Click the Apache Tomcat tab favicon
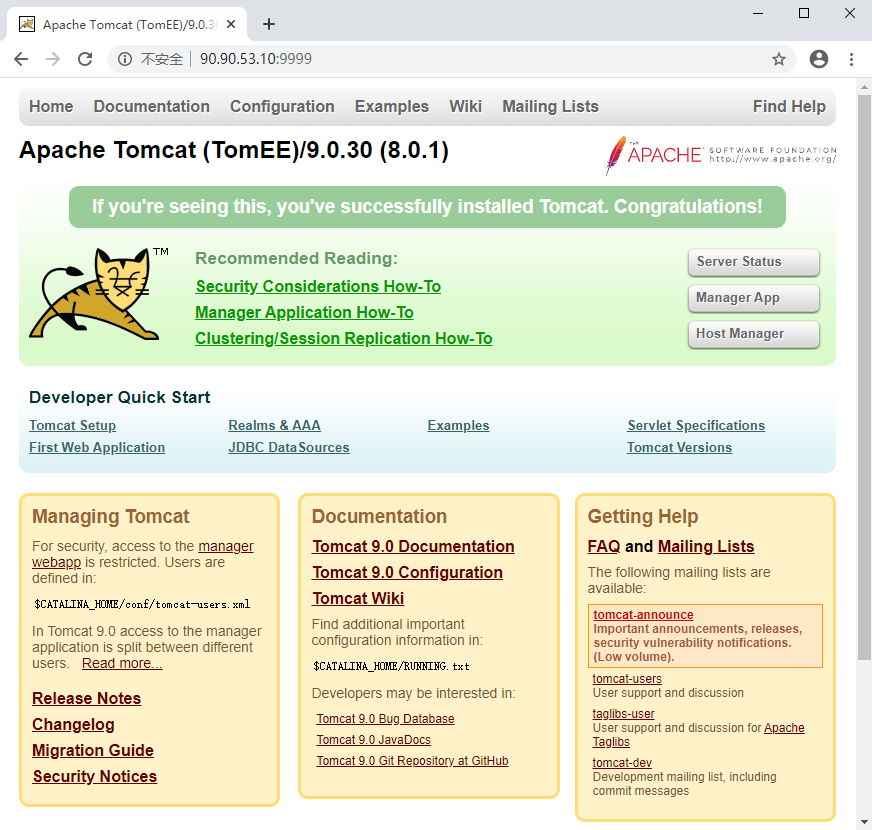Viewport: 872px width, 830px height. point(27,24)
